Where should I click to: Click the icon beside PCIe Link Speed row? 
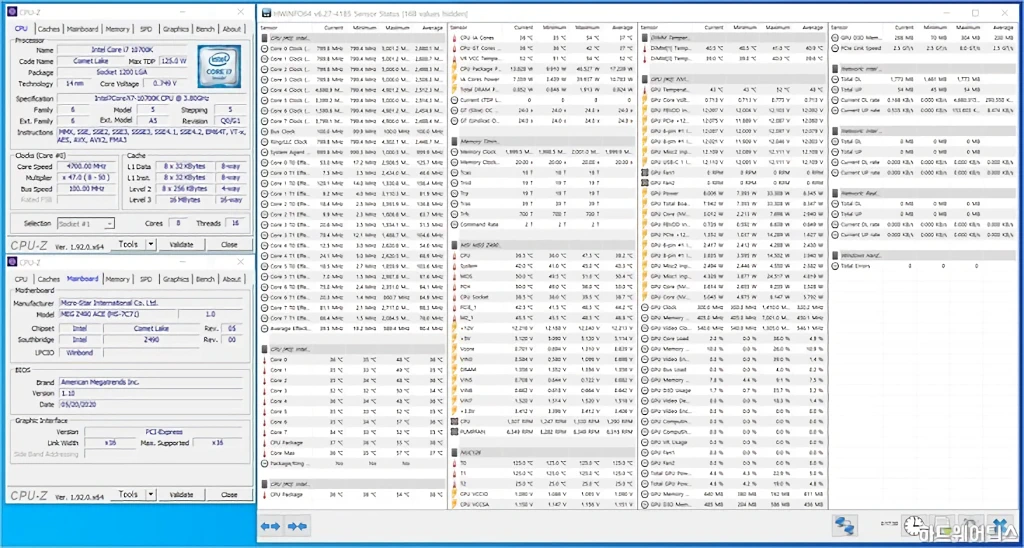coord(835,48)
